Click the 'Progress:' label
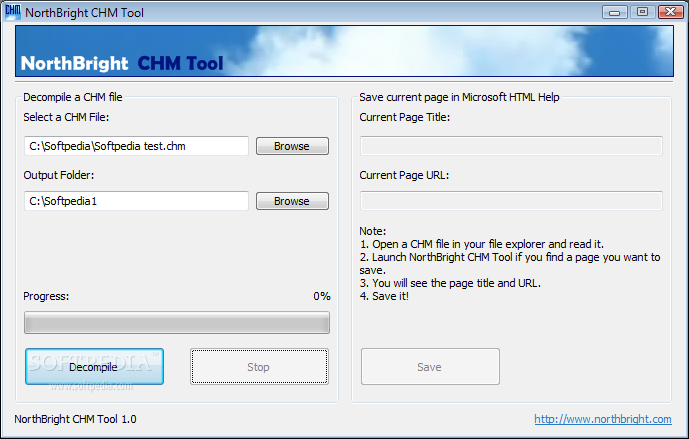This screenshot has height=439, width=689. [46, 296]
